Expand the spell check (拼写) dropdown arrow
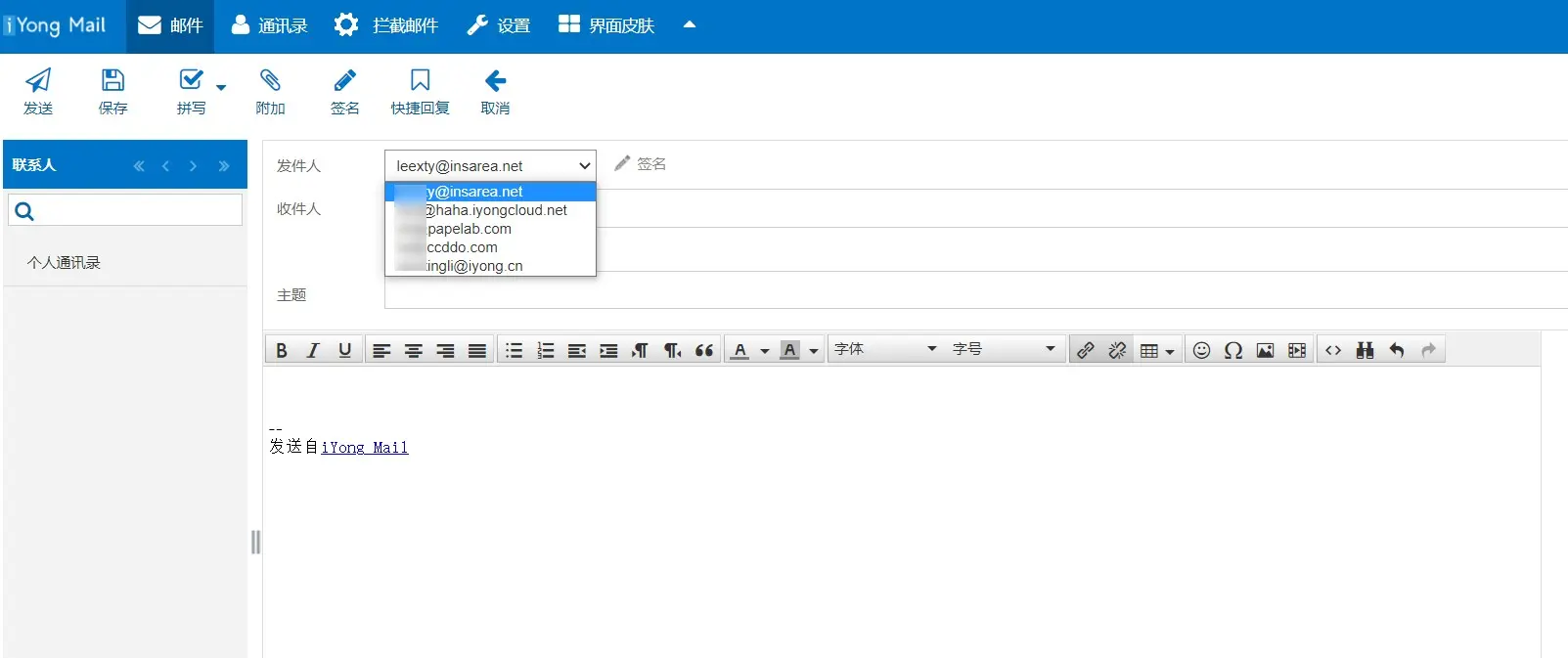This screenshot has width=1568, height=658. 221,88
